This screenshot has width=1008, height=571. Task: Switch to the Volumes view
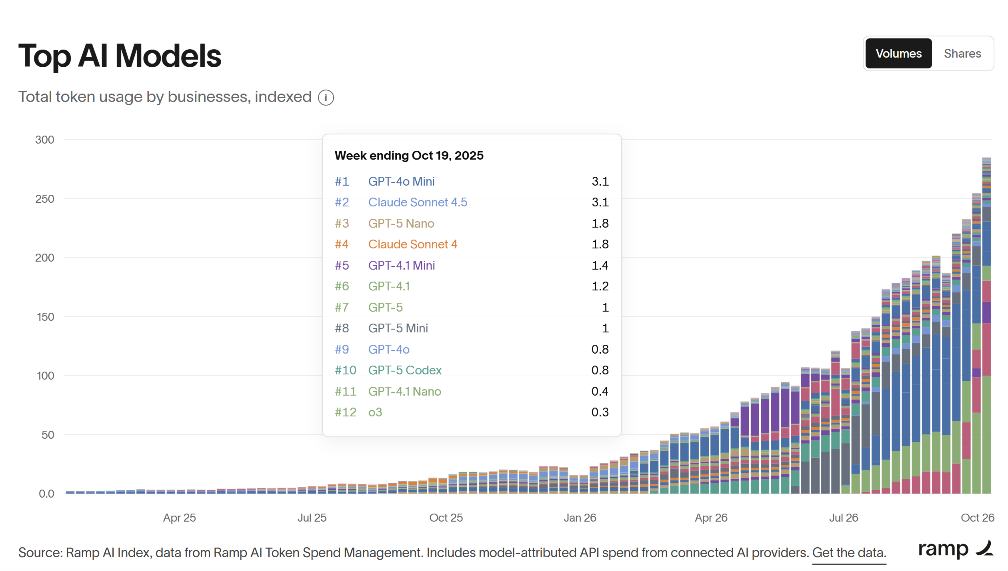click(898, 53)
